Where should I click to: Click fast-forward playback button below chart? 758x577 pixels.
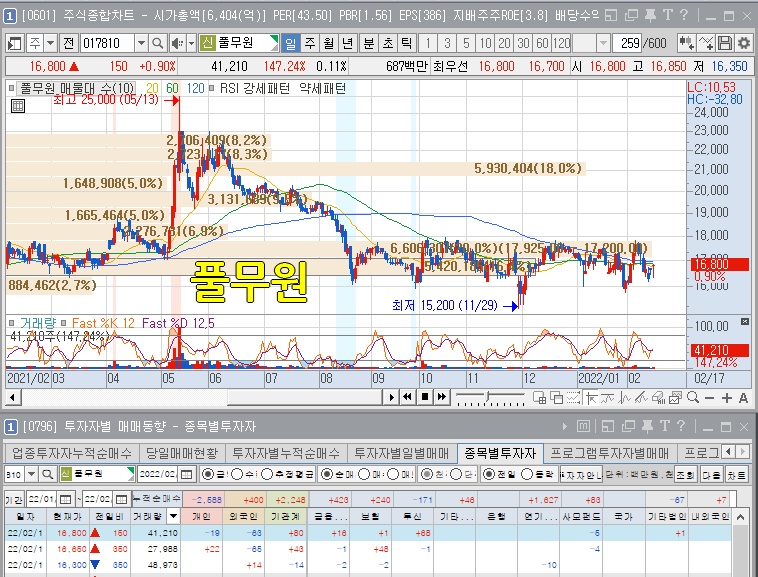(441, 397)
